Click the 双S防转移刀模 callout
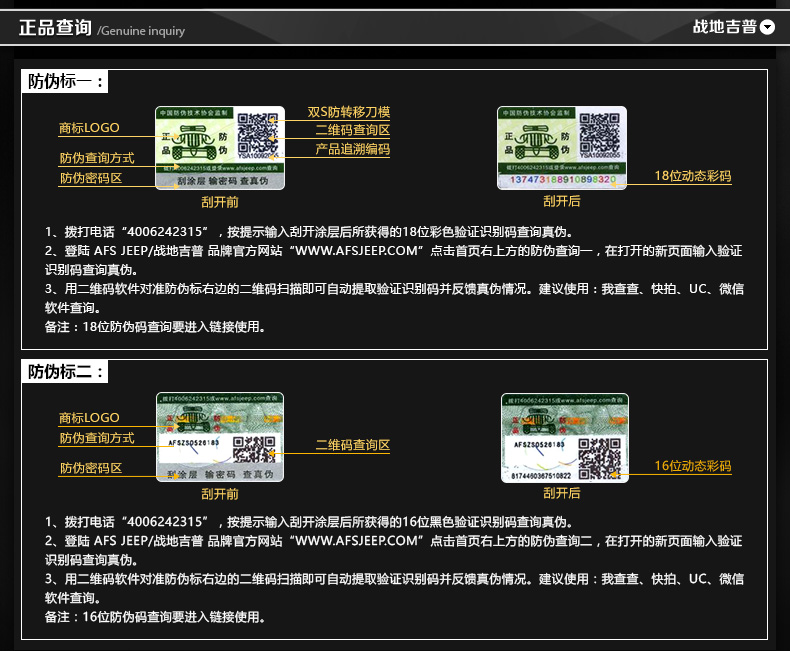The image size is (790, 651). pyautogui.click(x=349, y=112)
